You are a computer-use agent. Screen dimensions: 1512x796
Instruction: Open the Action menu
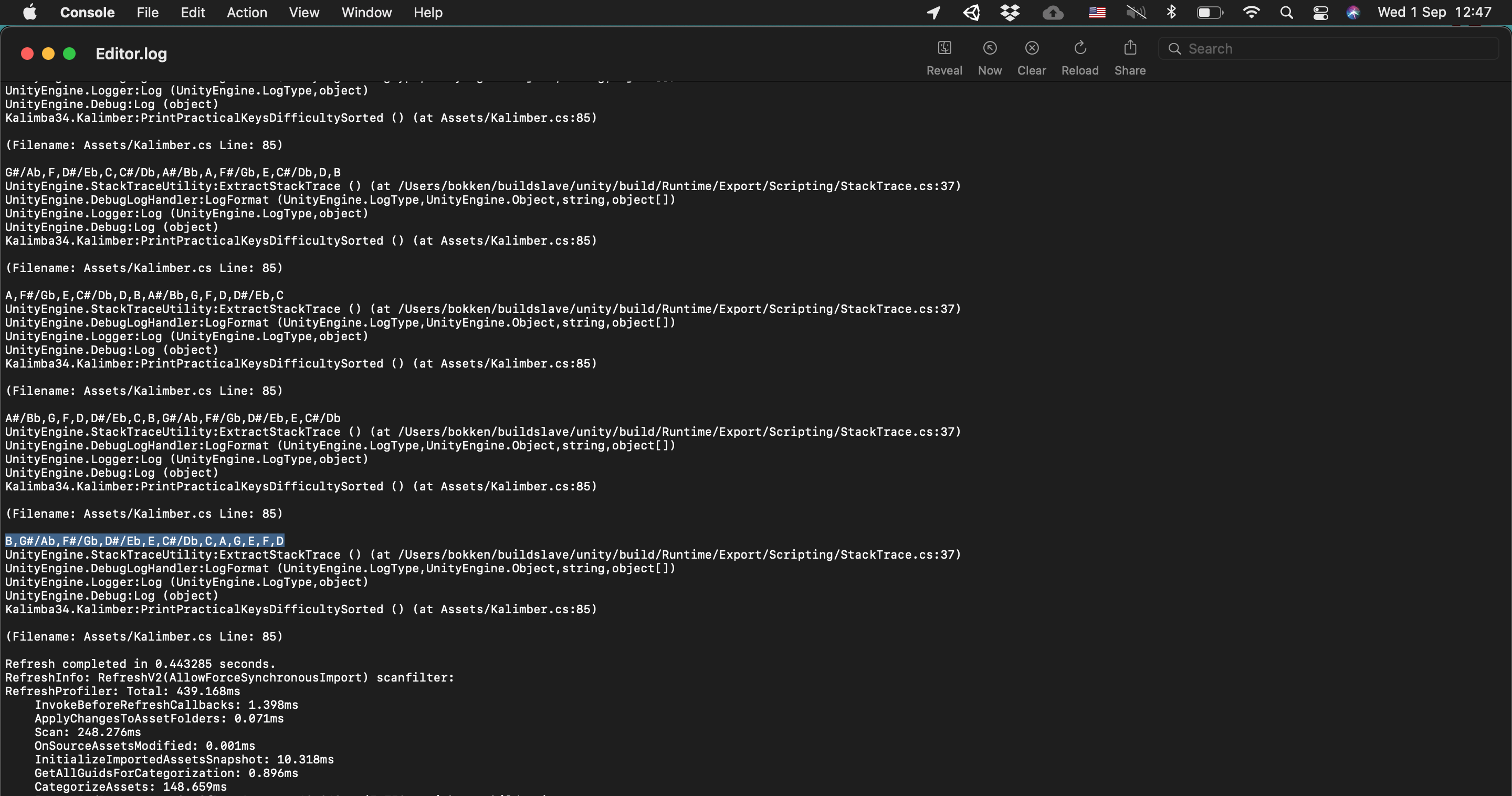pos(245,12)
